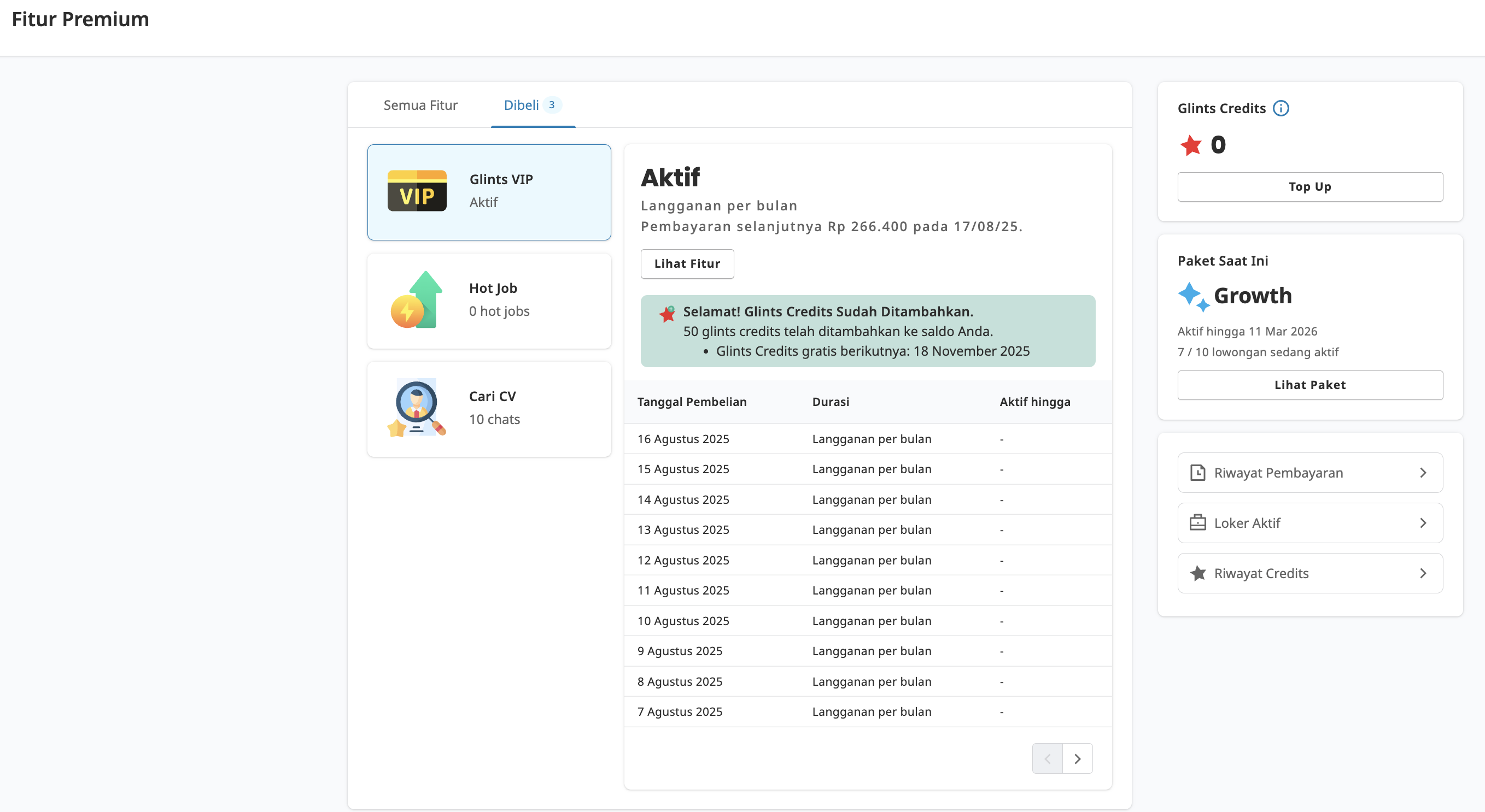This screenshot has width=1485, height=812.
Task: Switch to the Semua Fitur tab
Action: pyautogui.click(x=420, y=105)
